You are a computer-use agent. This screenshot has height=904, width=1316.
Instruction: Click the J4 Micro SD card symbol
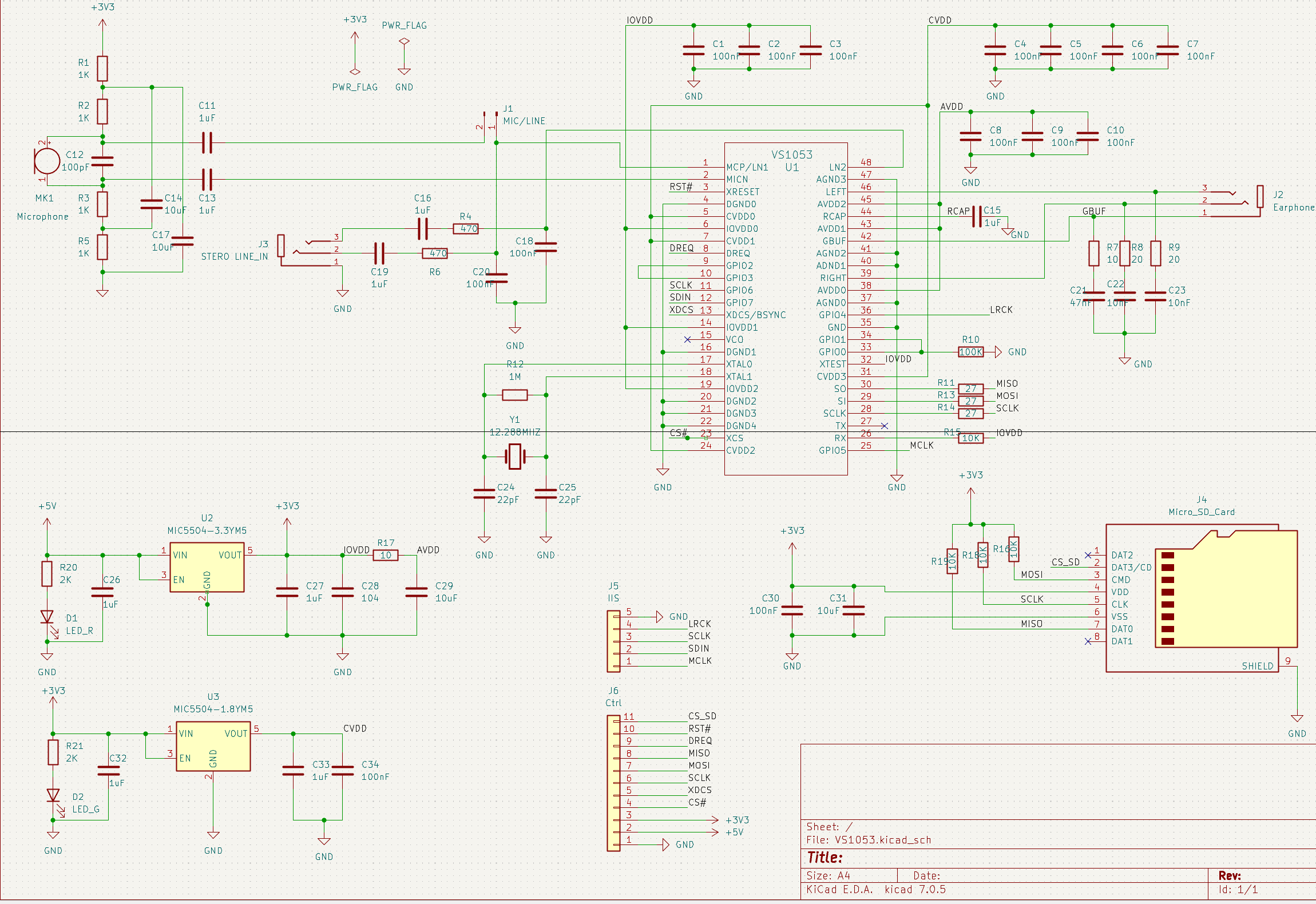[x=1202, y=598]
